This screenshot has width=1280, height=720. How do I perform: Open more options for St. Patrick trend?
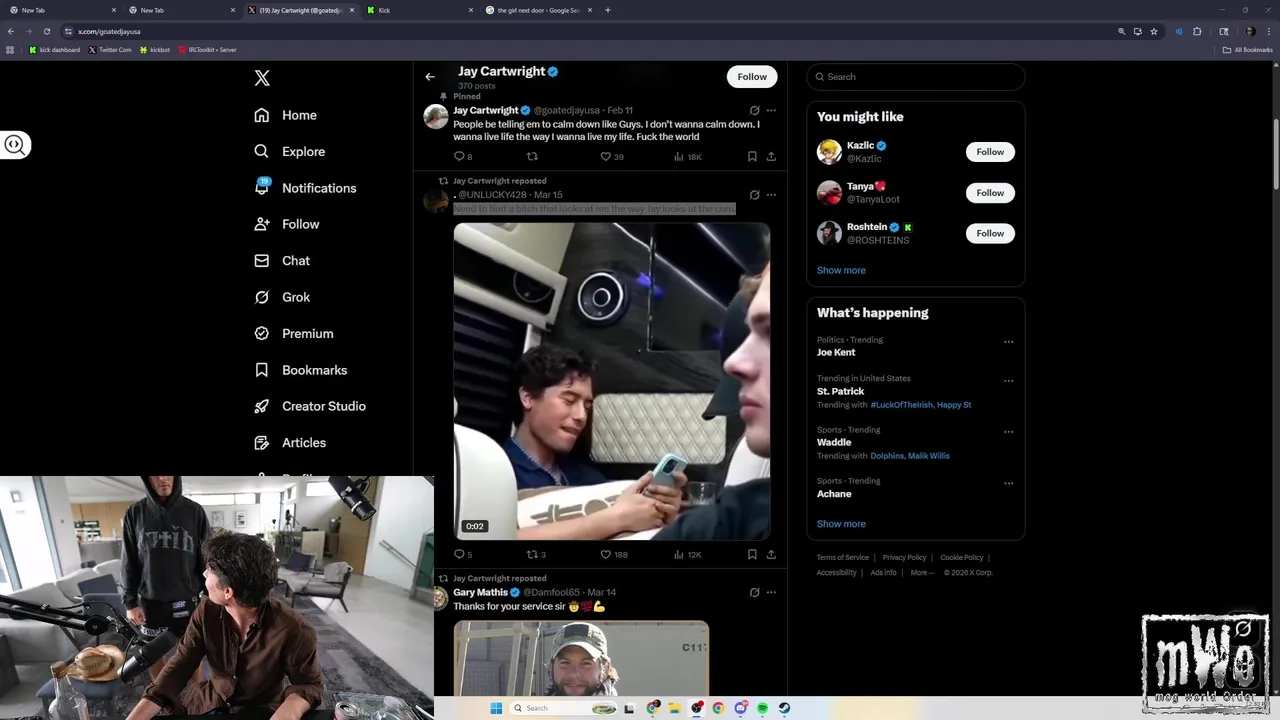1008,381
